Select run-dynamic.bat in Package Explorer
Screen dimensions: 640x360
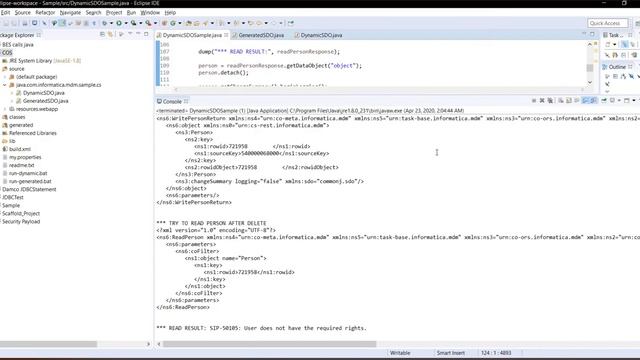(x=28, y=173)
